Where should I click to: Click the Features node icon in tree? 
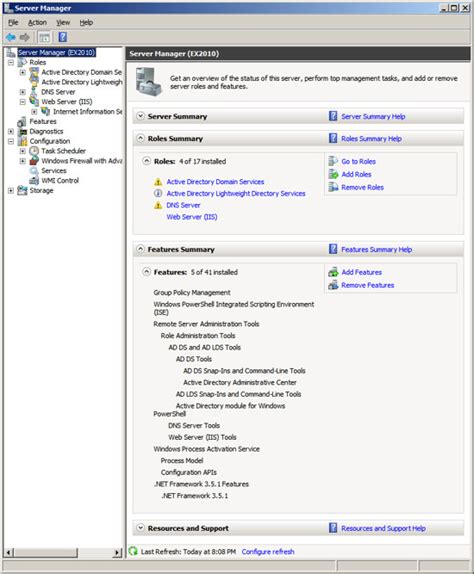point(22,121)
